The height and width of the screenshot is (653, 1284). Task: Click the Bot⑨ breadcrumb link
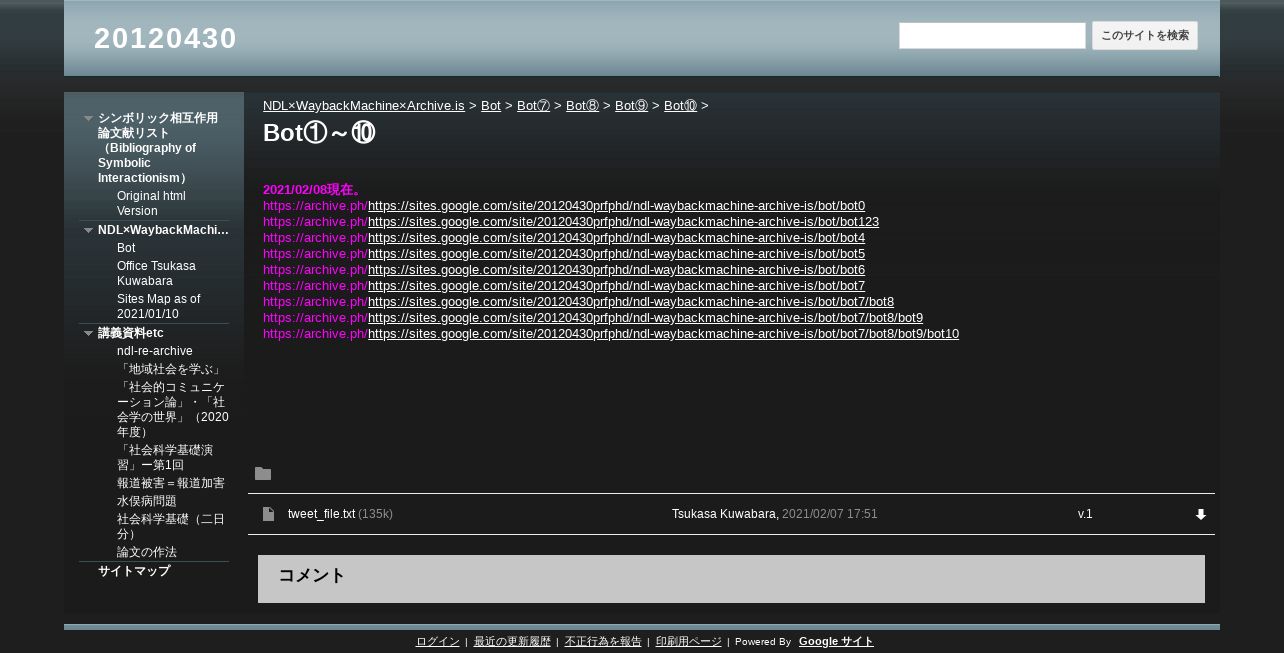(631, 106)
